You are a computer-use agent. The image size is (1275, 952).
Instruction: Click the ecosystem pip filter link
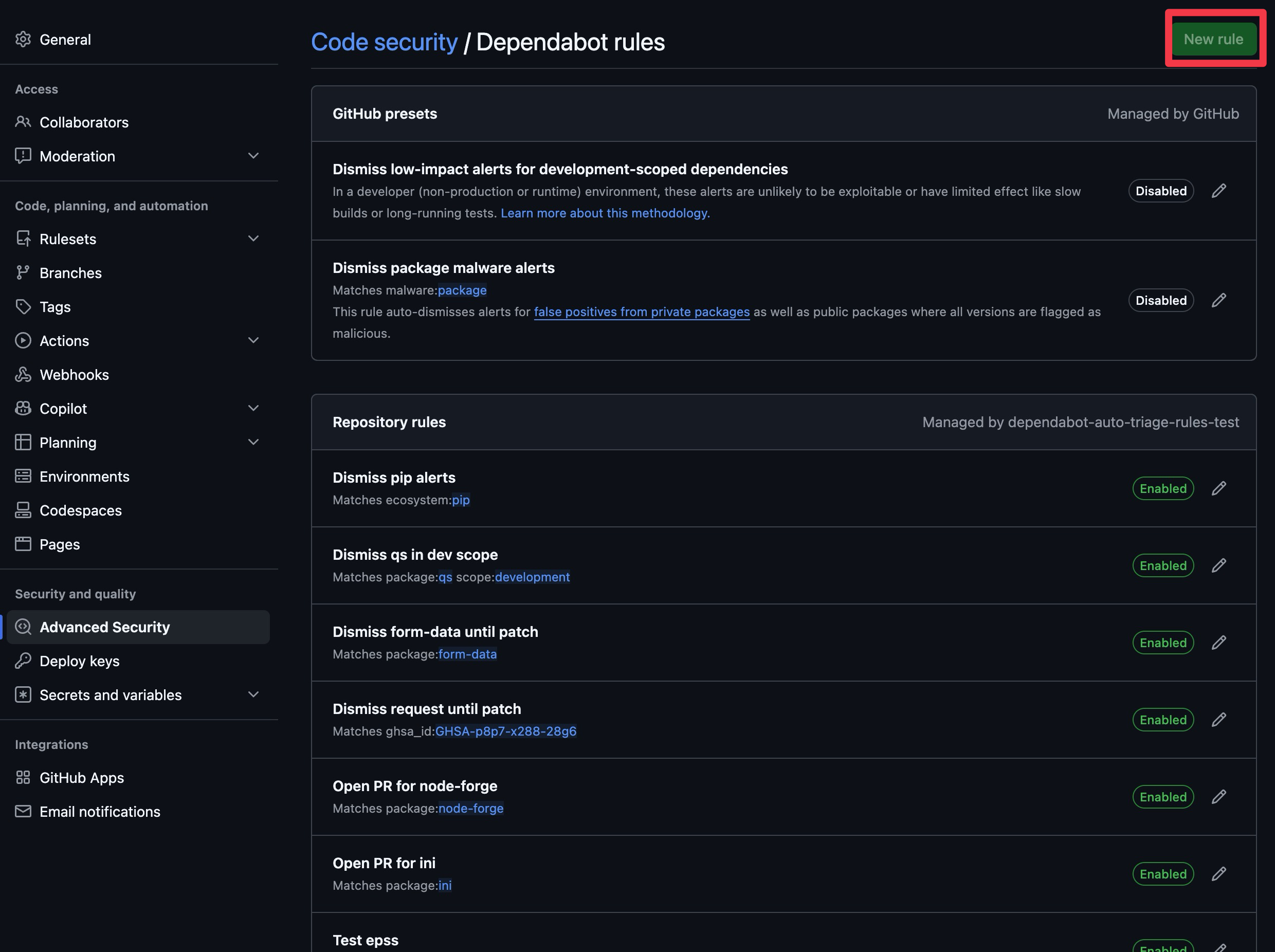[461, 500]
